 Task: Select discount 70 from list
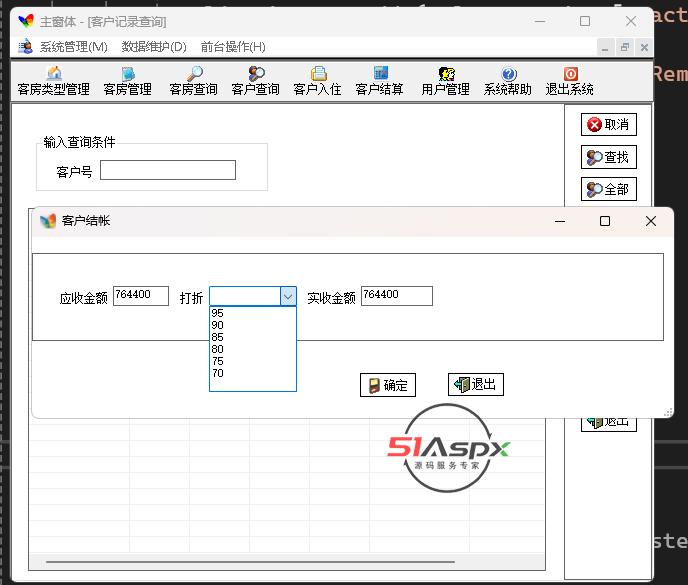coord(253,373)
